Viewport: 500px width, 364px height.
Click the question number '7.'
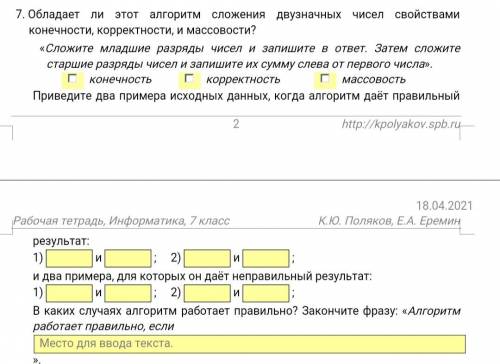click(x=20, y=15)
